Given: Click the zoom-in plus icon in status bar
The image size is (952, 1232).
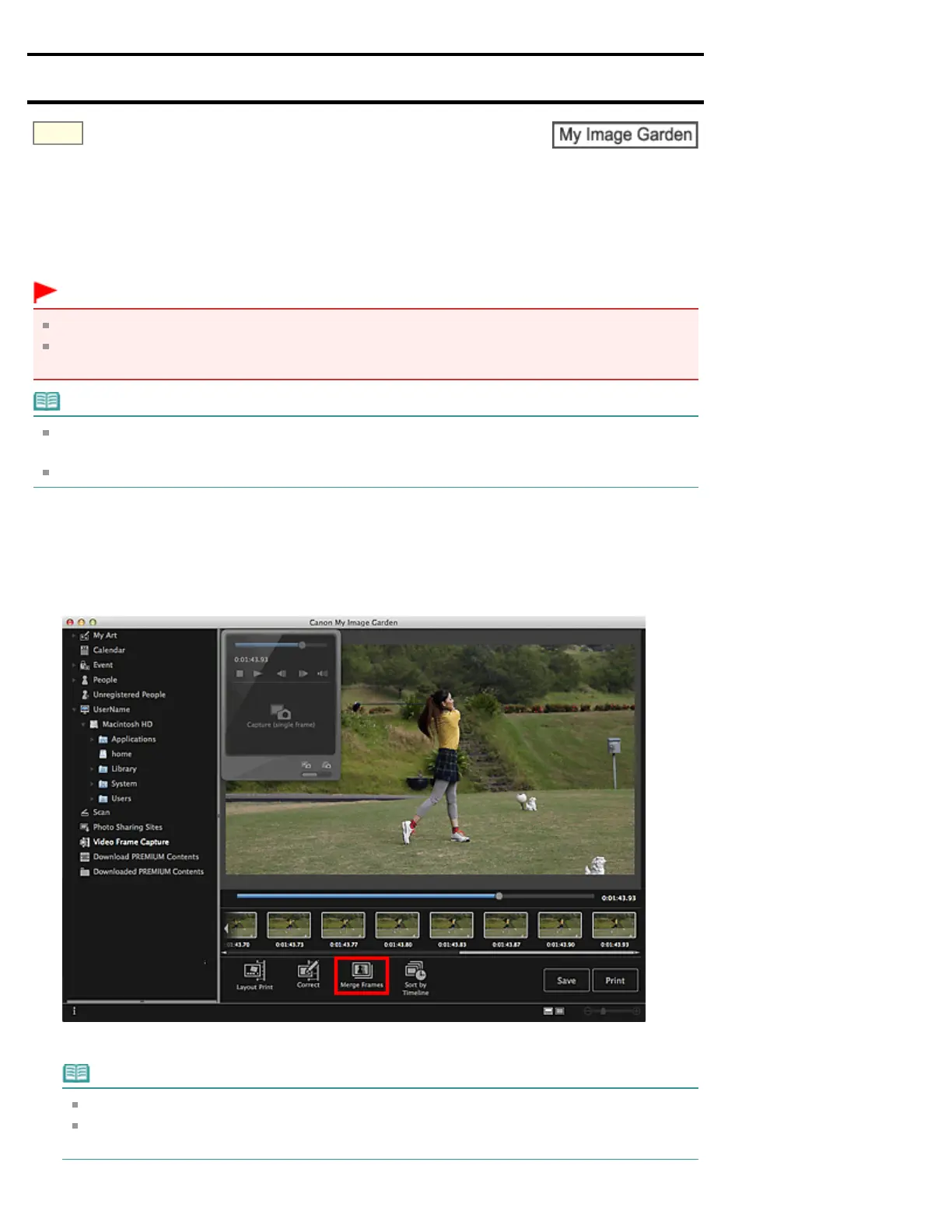Looking at the screenshot, I should pyautogui.click(x=636, y=1011).
